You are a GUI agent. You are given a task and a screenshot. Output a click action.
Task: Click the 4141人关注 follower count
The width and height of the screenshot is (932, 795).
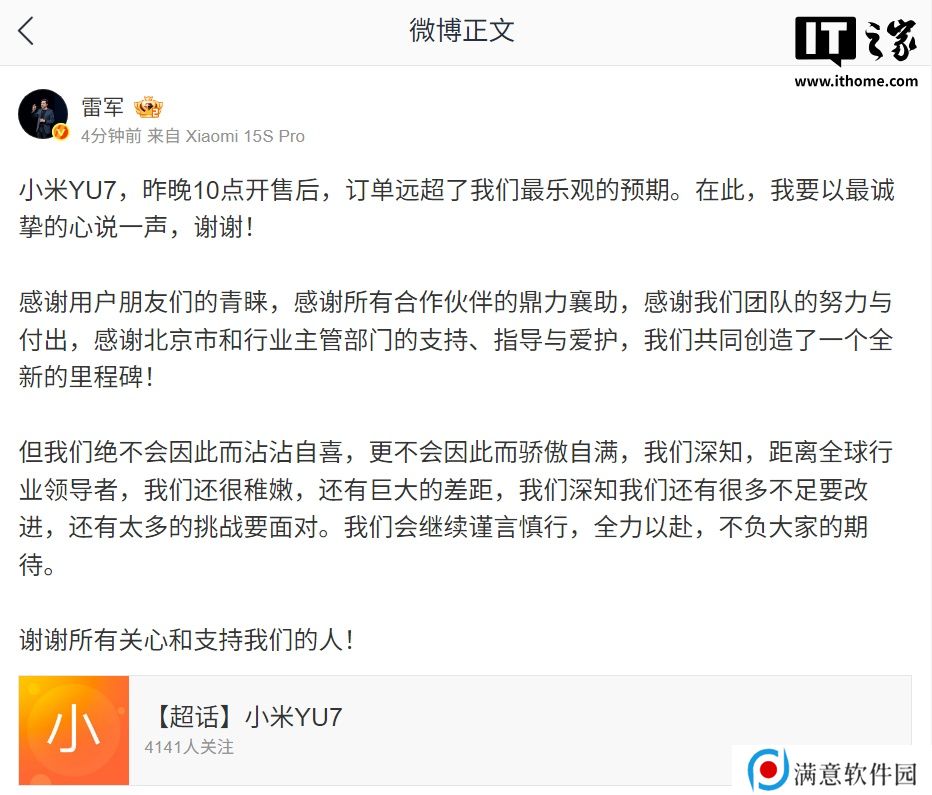tap(189, 747)
